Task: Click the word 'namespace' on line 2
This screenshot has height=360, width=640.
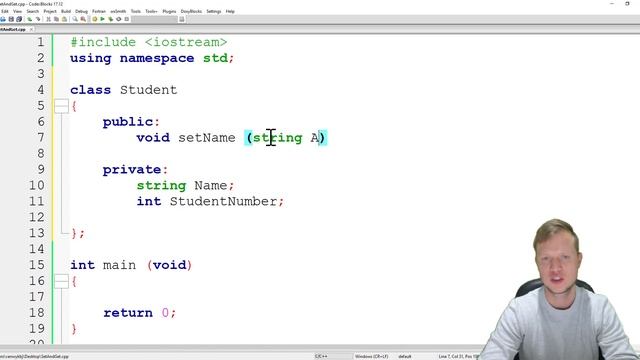Action: coord(157,58)
